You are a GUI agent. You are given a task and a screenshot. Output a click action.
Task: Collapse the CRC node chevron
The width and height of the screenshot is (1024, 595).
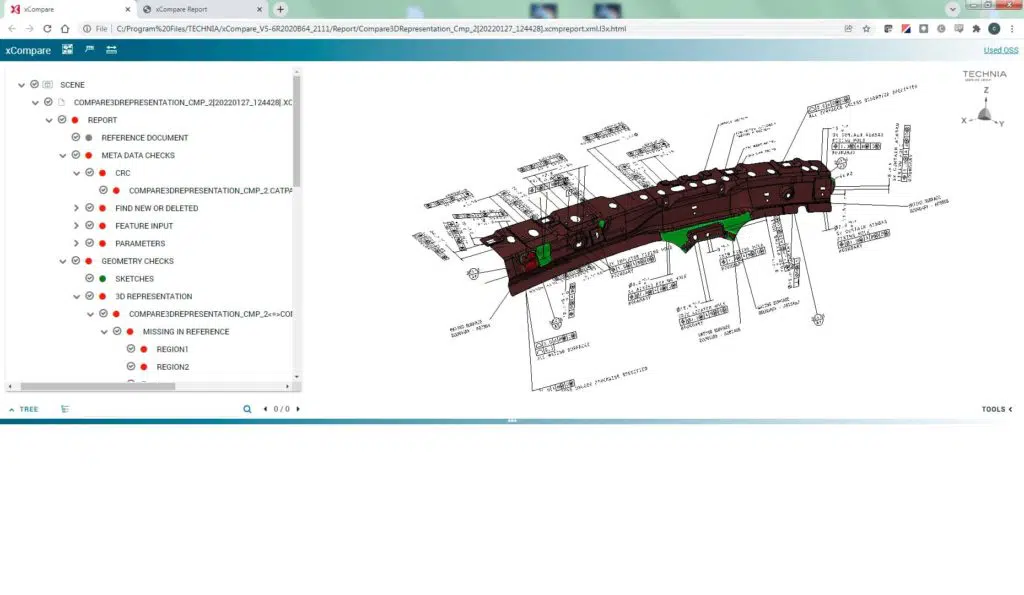76,173
